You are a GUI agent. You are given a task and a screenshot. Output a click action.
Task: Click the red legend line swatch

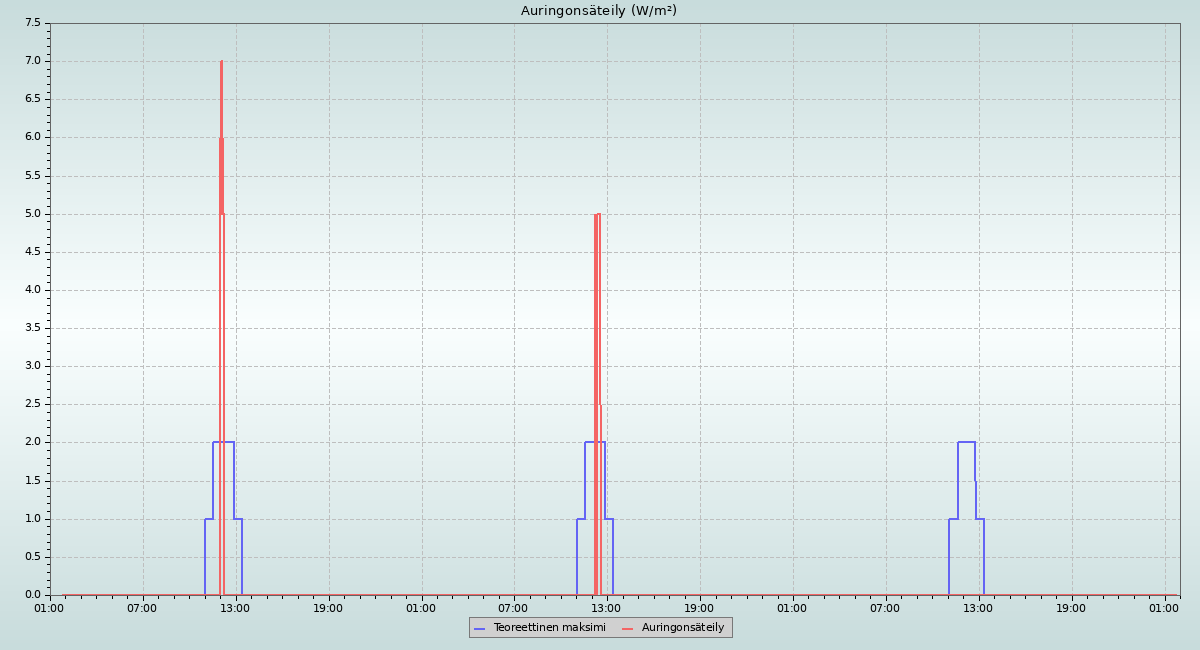coord(628,628)
